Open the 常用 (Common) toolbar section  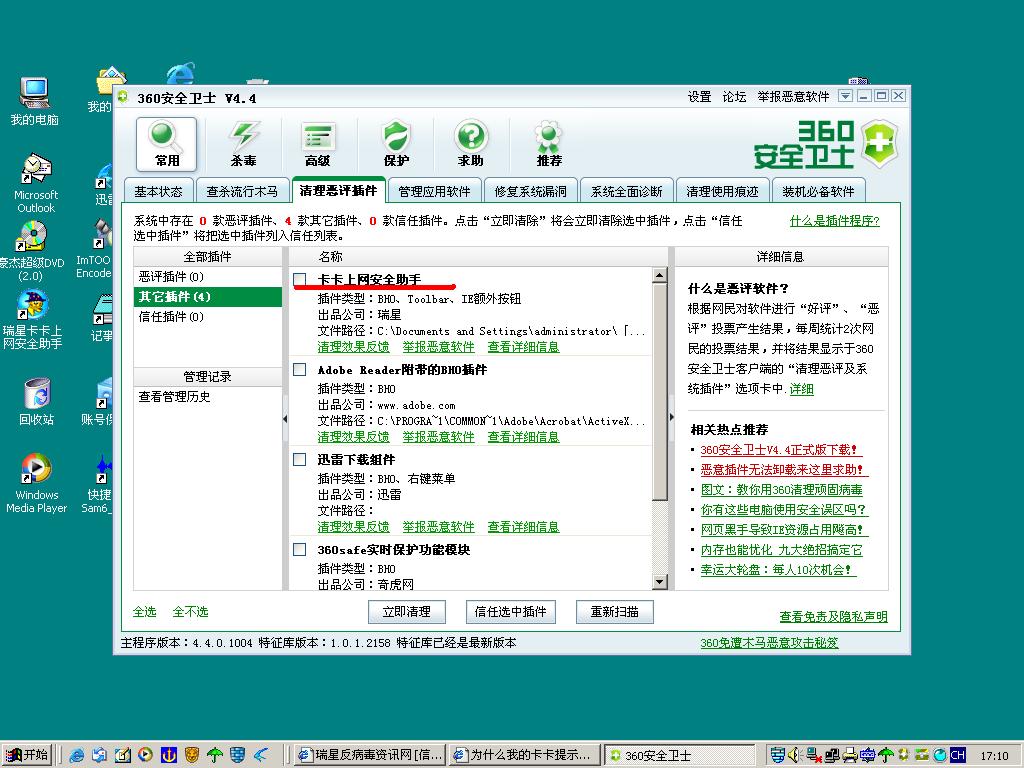(167, 144)
